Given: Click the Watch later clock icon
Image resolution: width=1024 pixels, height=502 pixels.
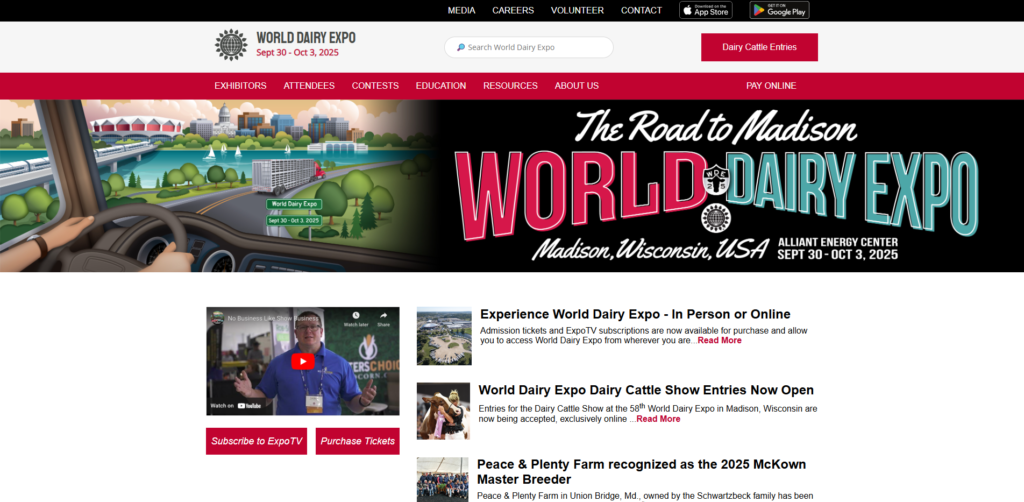Looking at the screenshot, I should [x=356, y=316].
